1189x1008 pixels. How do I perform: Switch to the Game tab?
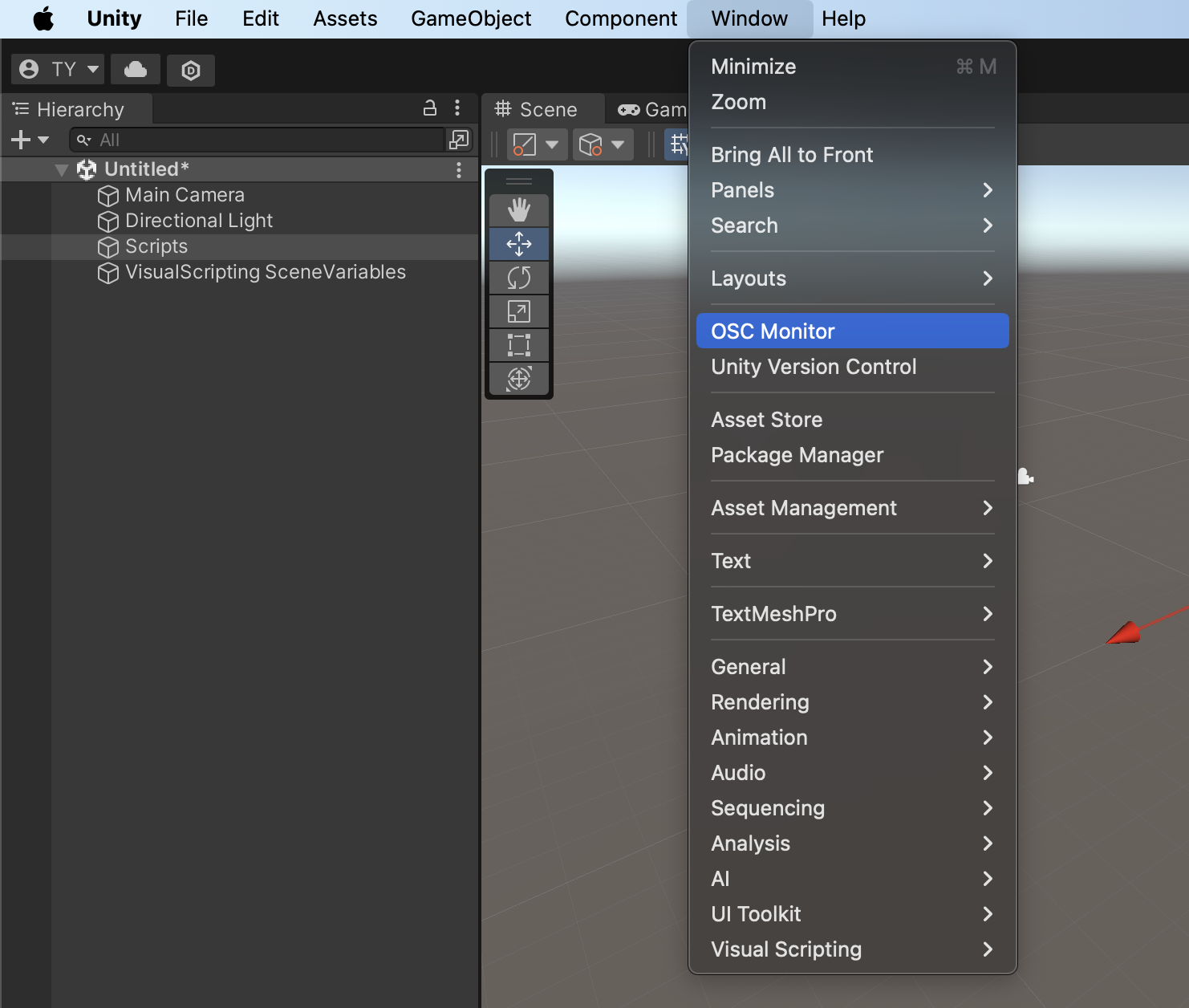click(651, 109)
